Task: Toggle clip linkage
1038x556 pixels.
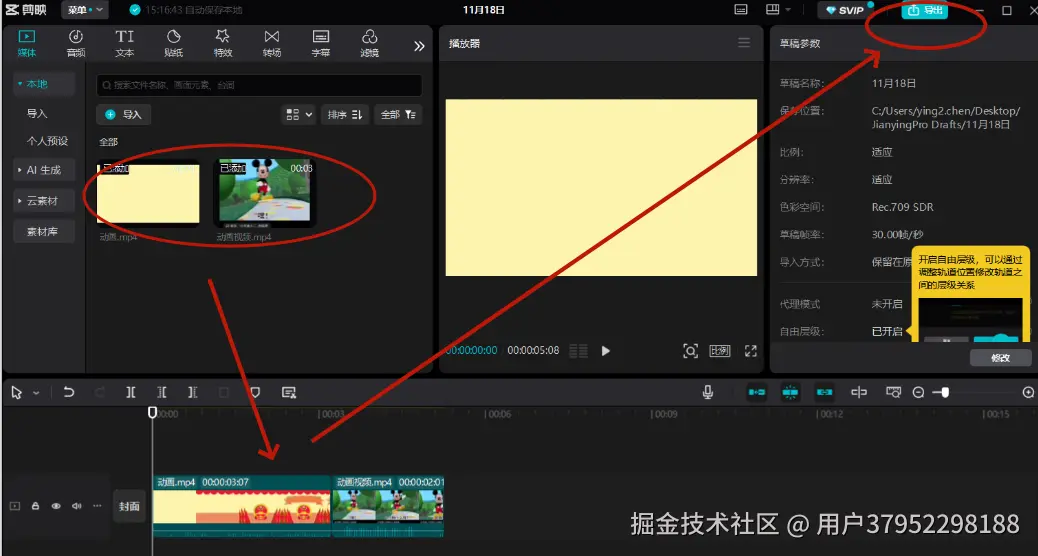Action: [824, 393]
